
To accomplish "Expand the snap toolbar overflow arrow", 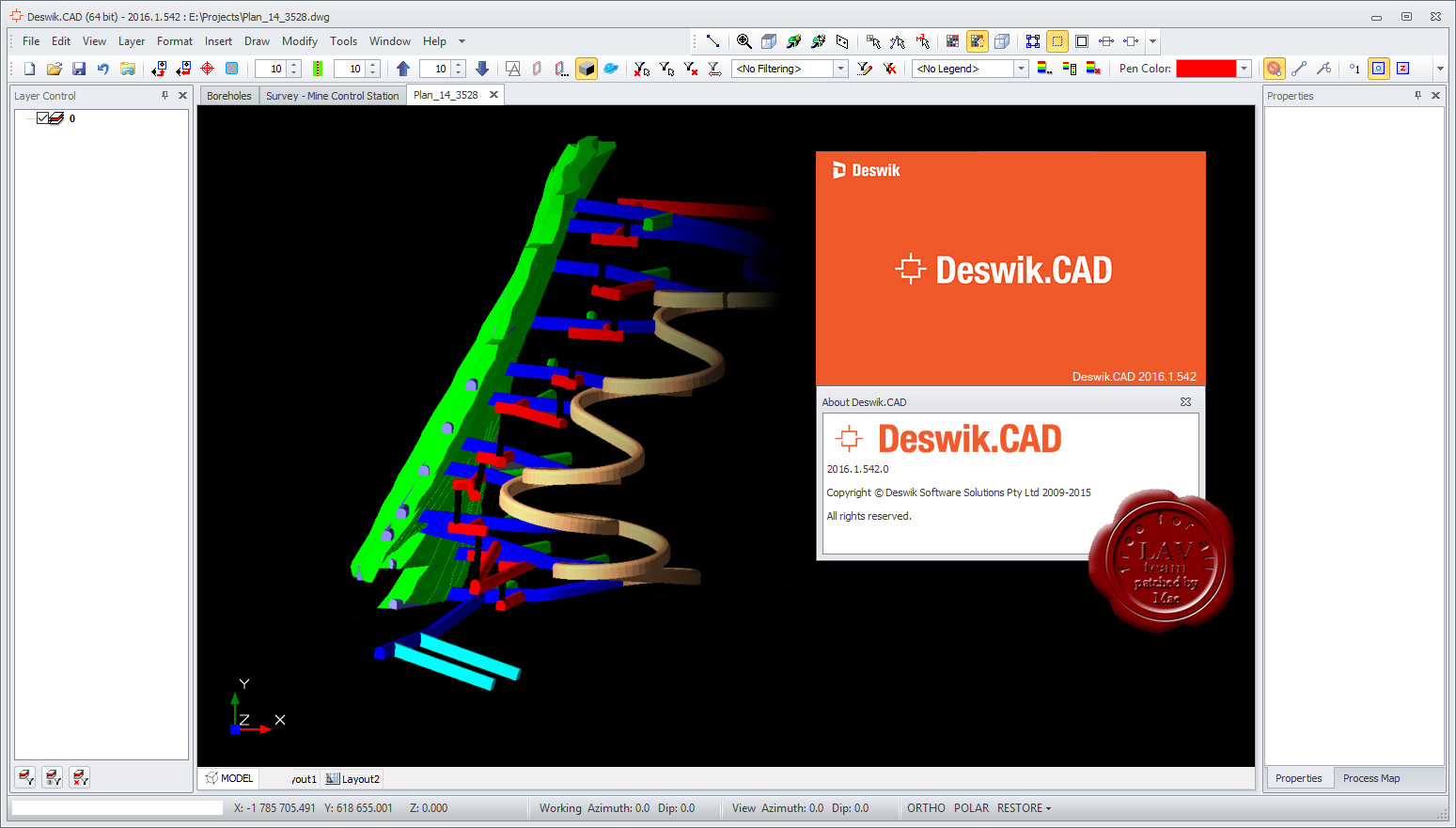I will 1440,69.
